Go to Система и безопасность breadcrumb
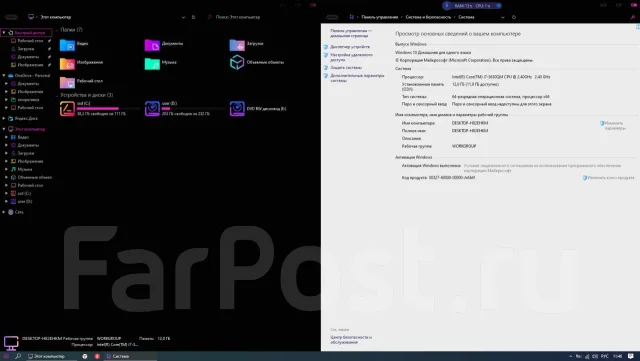640x361 pixels. [428, 17]
